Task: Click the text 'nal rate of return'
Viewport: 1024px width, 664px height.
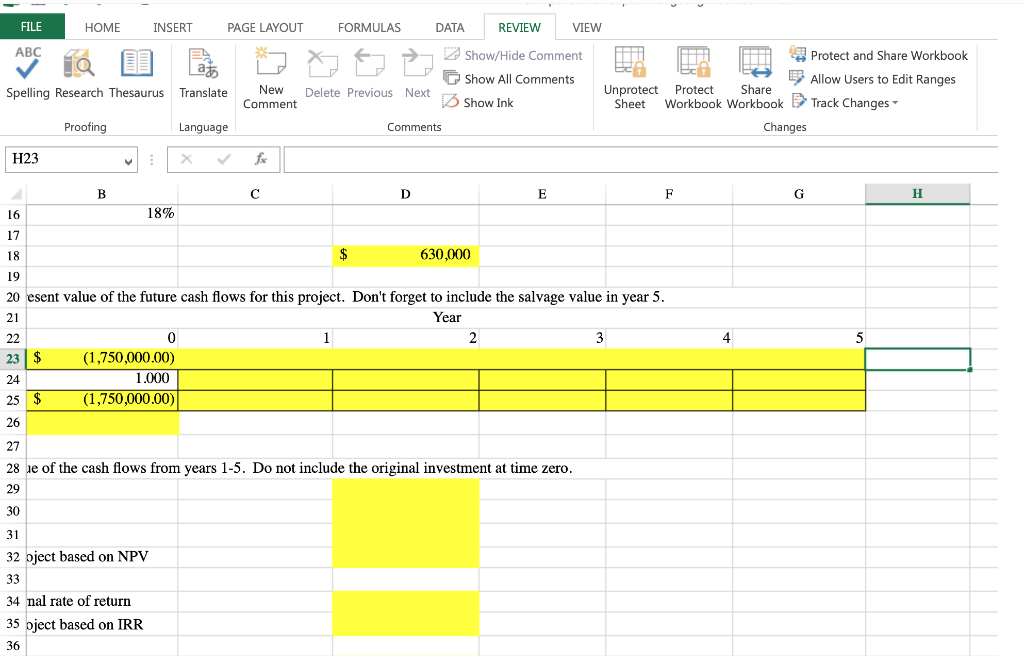Action: pos(79,601)
